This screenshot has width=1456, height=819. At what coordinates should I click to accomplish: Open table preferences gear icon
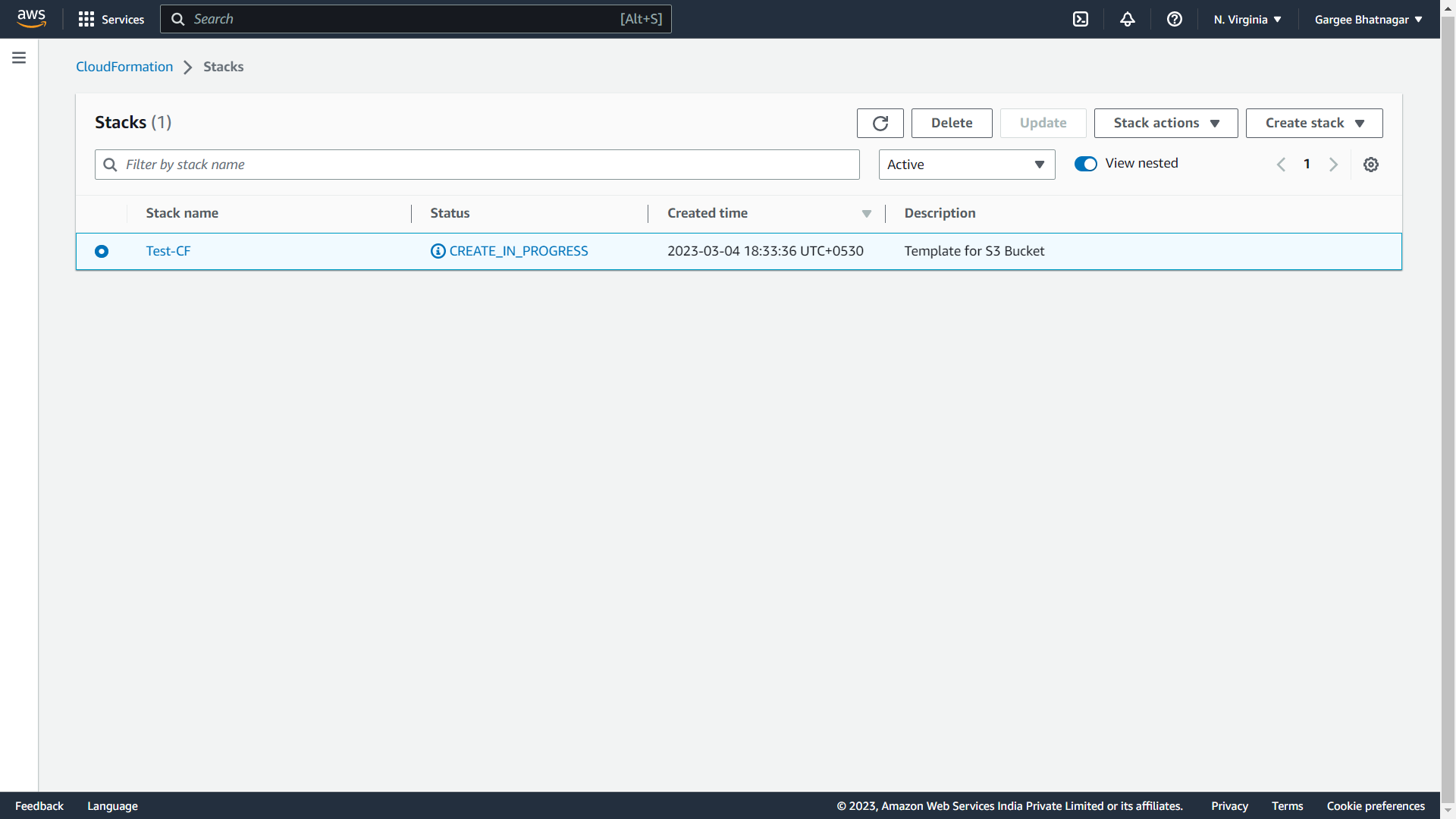[1371, 165]
